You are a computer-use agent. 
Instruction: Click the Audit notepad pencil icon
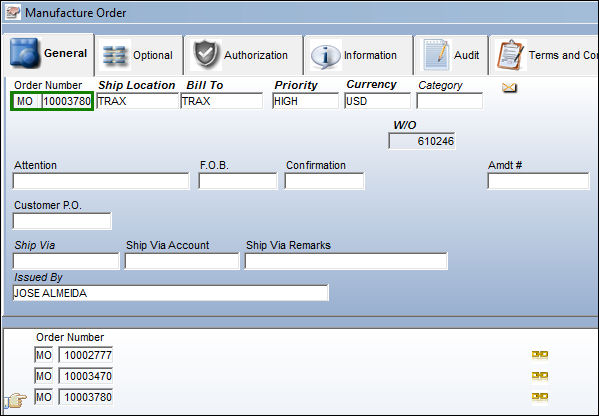(435, 55)
